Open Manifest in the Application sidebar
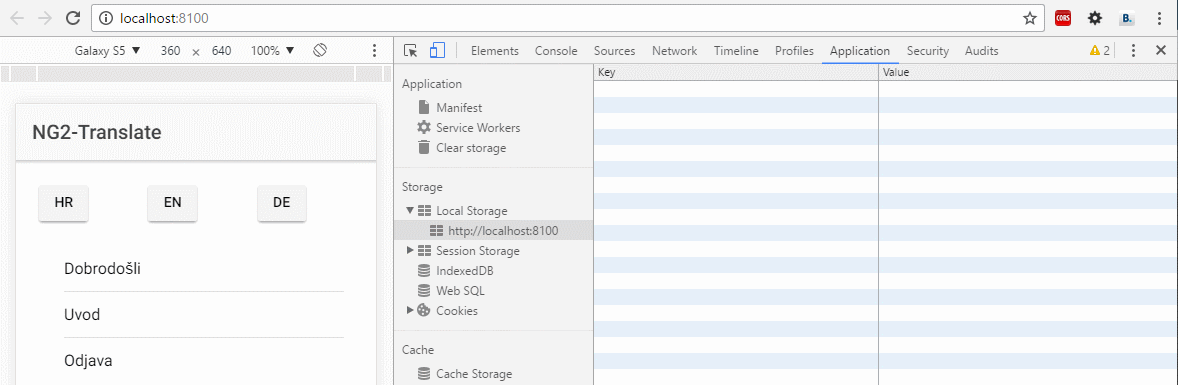 [459, 108]
